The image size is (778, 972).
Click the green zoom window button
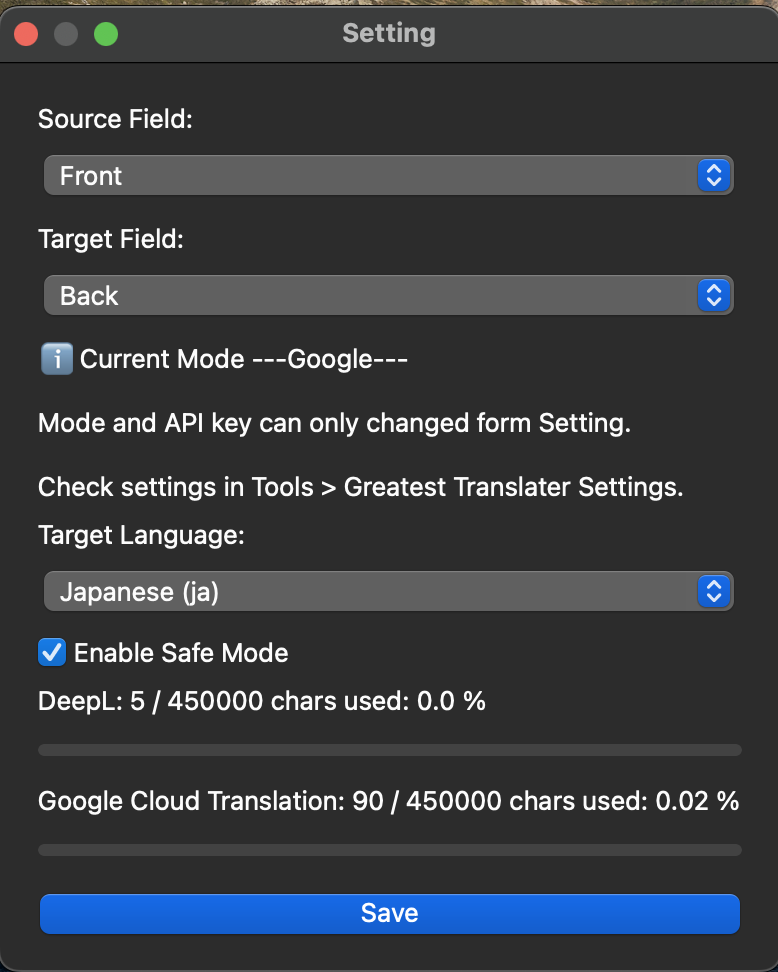point(106,34)
